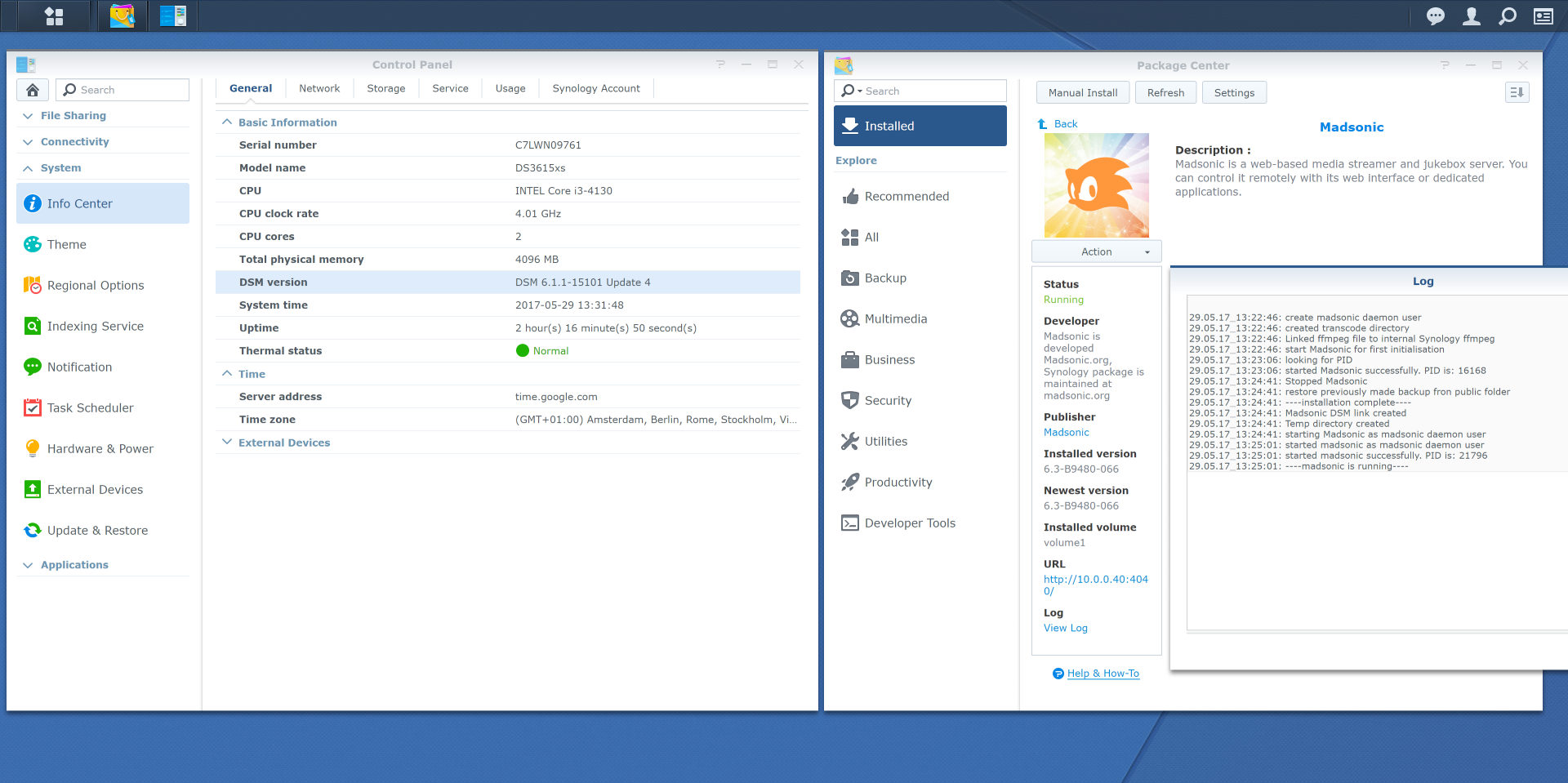Open the notifications chat bubble icon
Screen dimensions: 1568x783
[x=1435, y=16]
